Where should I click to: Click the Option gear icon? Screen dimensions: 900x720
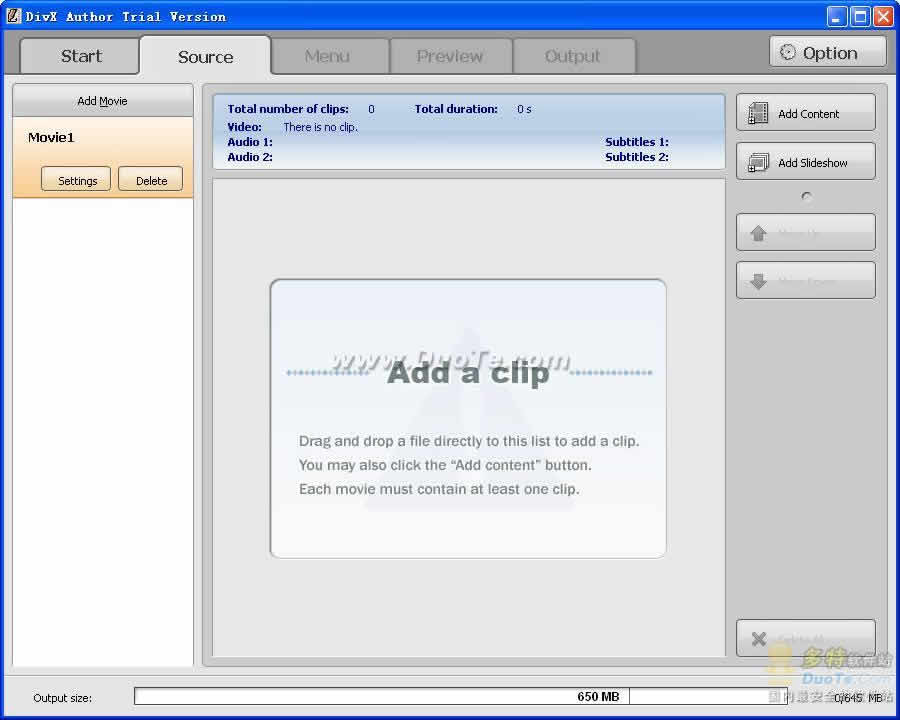[x=788, y=53]
